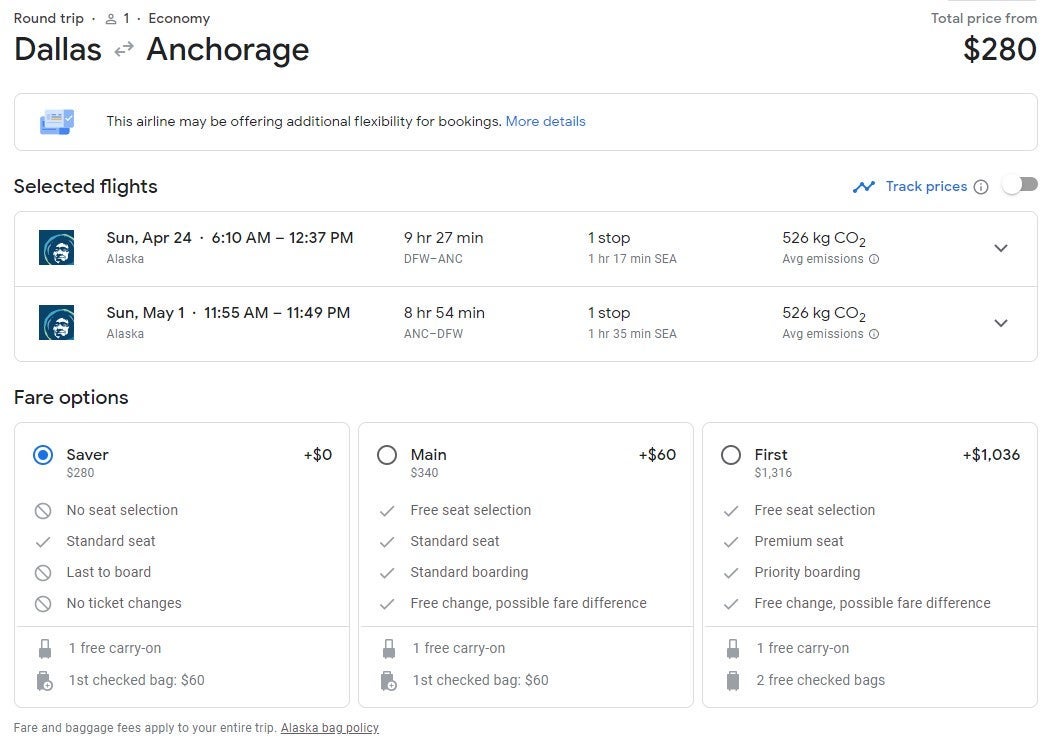The image size is (1057, 745).
Task: Expand the Sun, Apr 24 flight details
Action: coord(1000,248)
